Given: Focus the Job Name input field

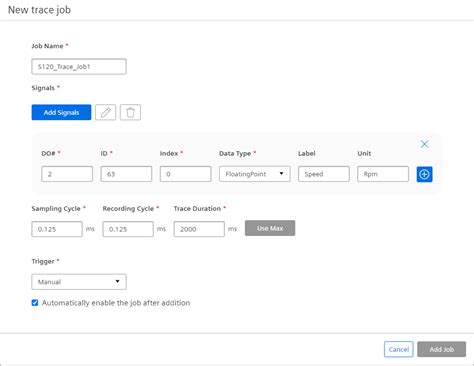Looking at the screenshot, I should pos(79,67).
